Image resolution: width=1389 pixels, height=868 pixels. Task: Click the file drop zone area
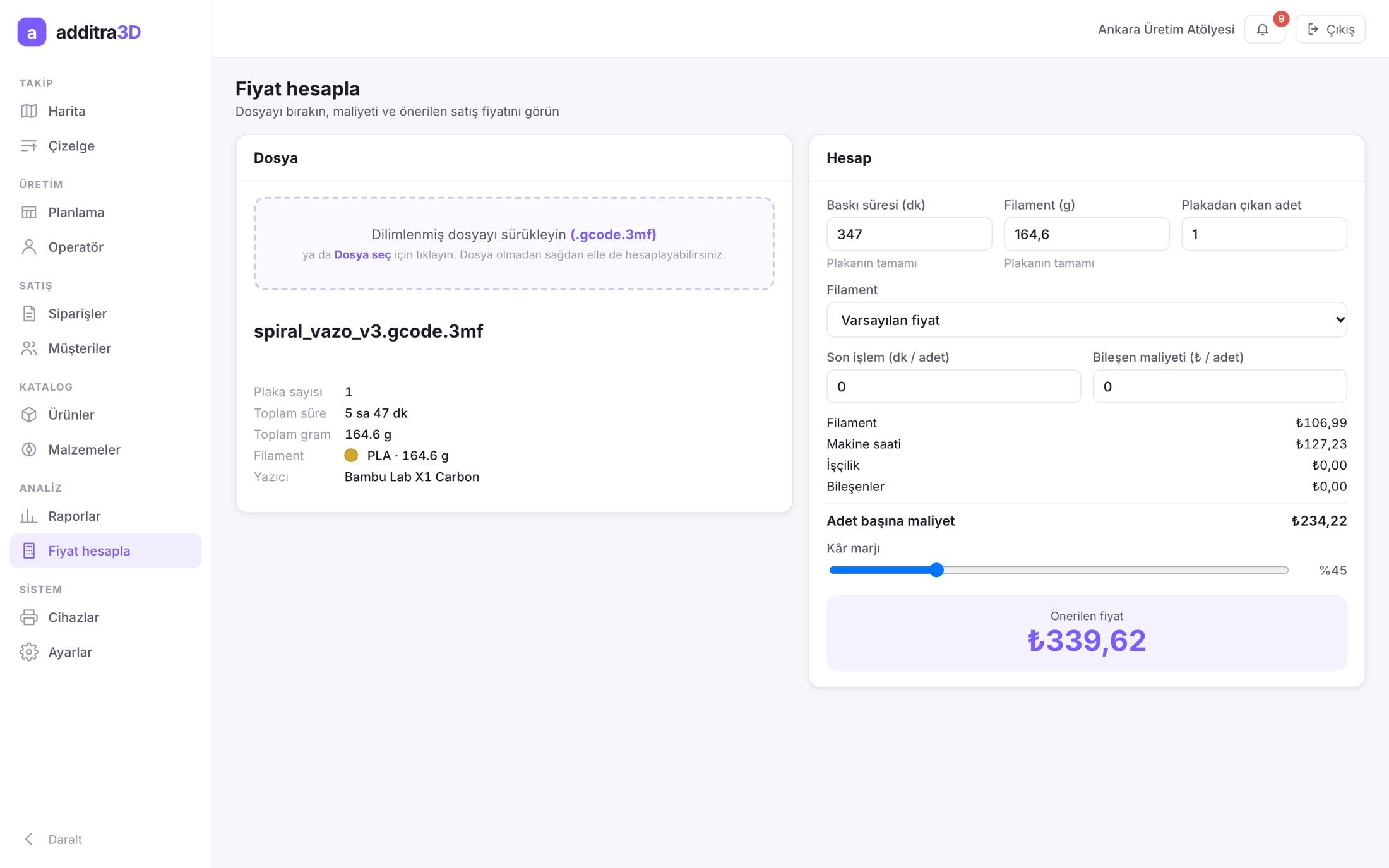(x=514, y=244)
